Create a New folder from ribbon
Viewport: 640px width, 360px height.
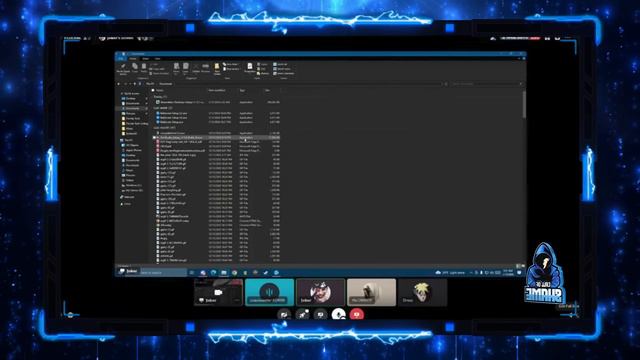point(217,69)
